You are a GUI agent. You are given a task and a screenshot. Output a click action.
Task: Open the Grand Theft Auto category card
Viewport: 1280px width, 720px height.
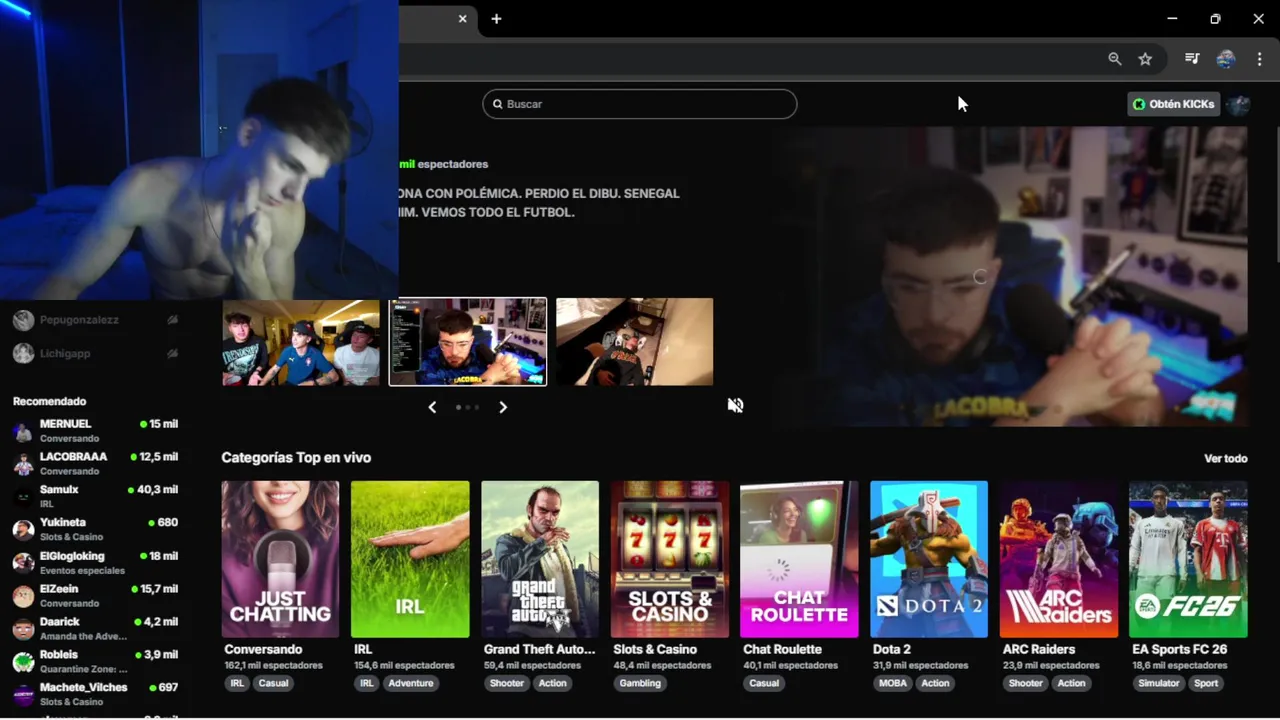(540, 559)
